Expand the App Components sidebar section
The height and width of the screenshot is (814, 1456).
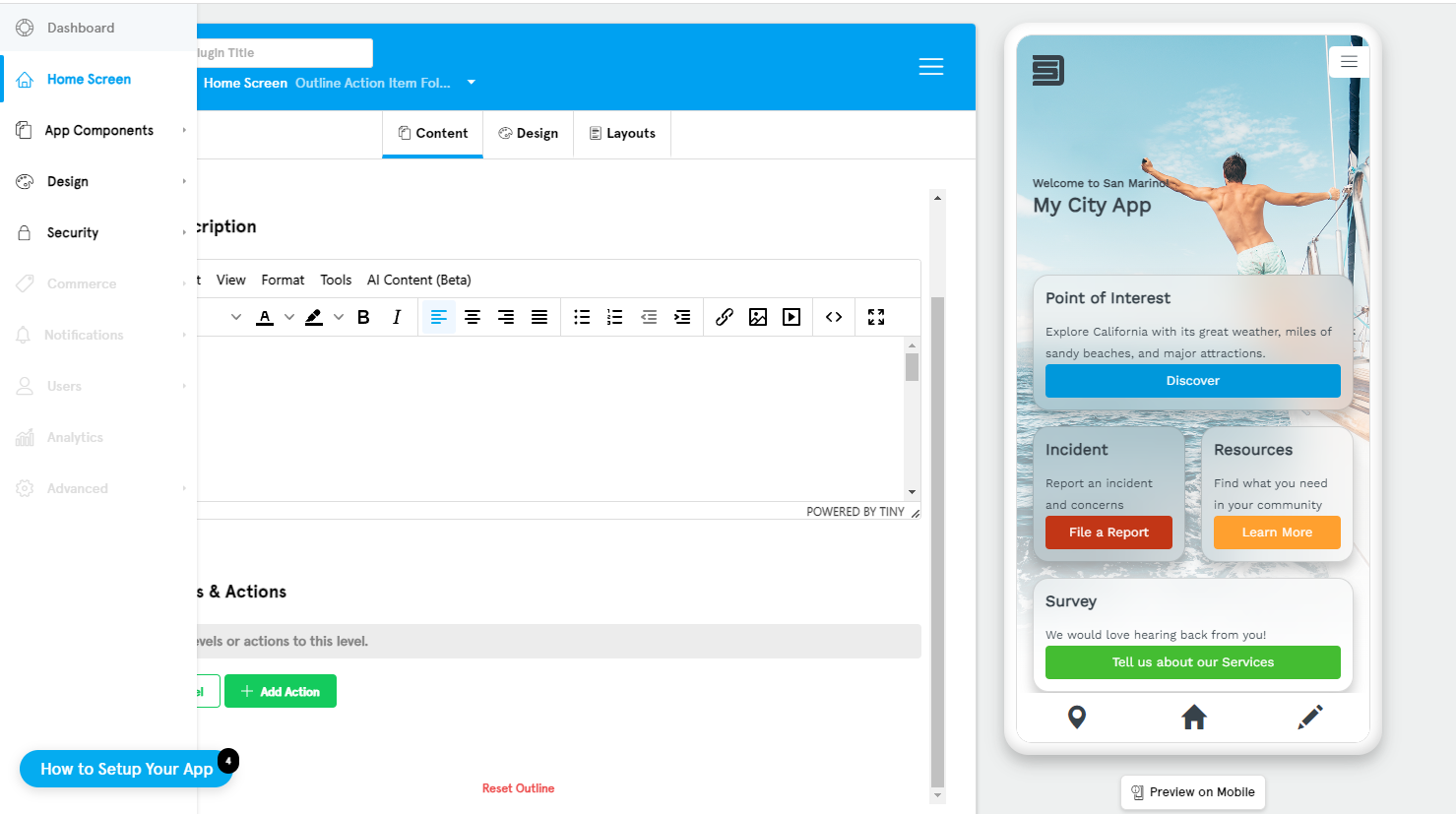point(98,130)
